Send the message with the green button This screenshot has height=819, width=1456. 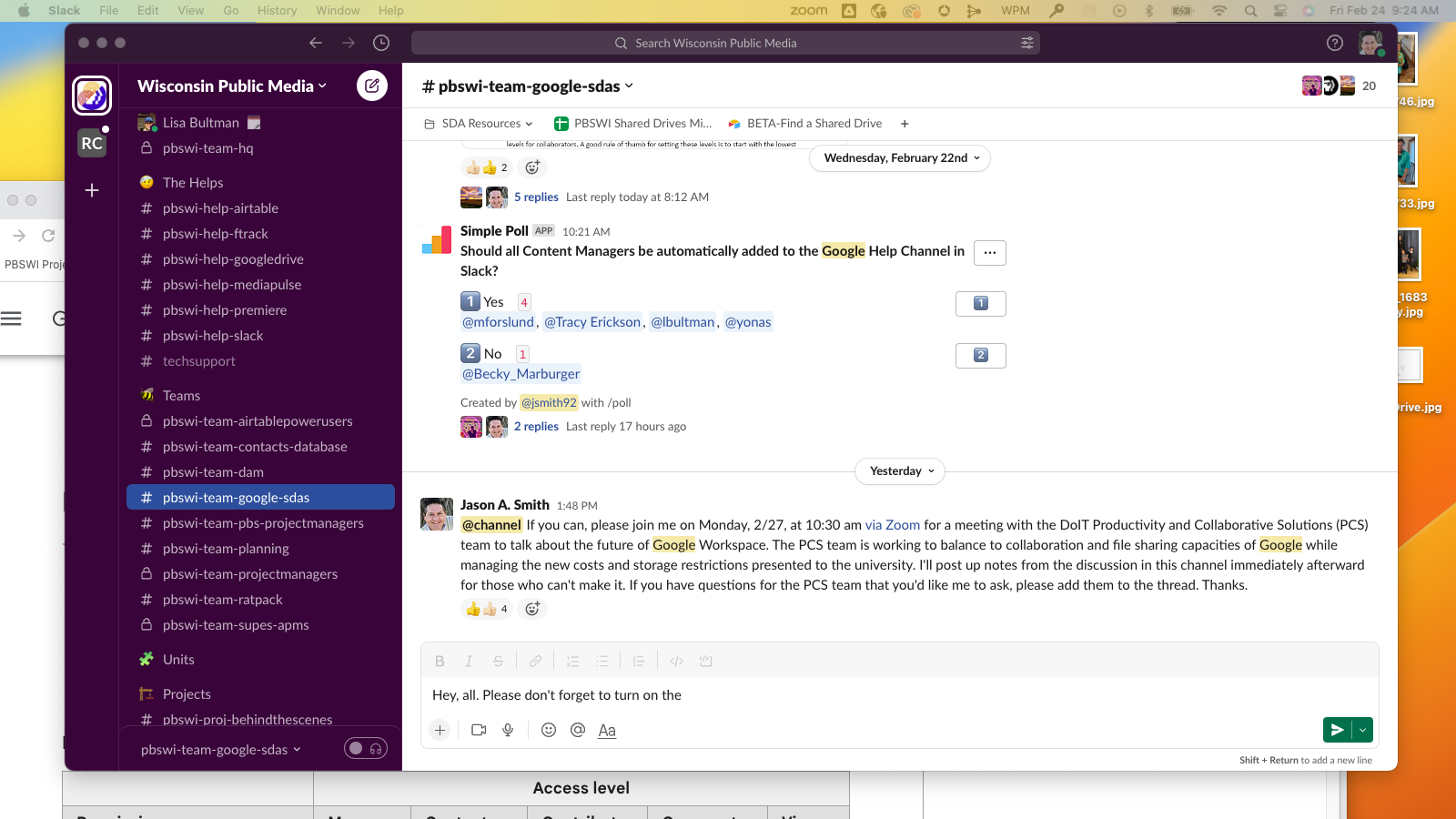click(1337, 730)
